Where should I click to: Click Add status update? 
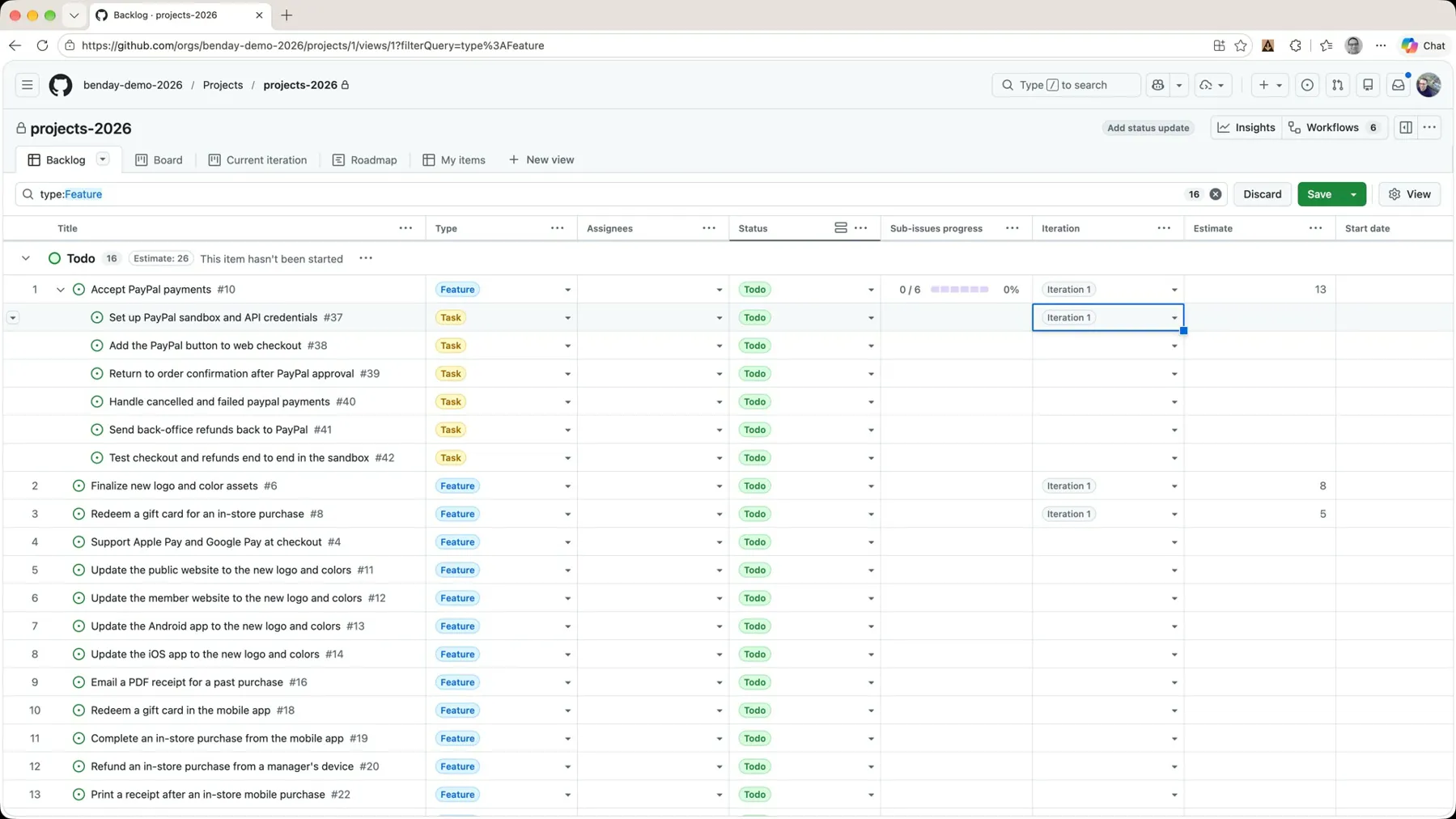[1148, 128]
